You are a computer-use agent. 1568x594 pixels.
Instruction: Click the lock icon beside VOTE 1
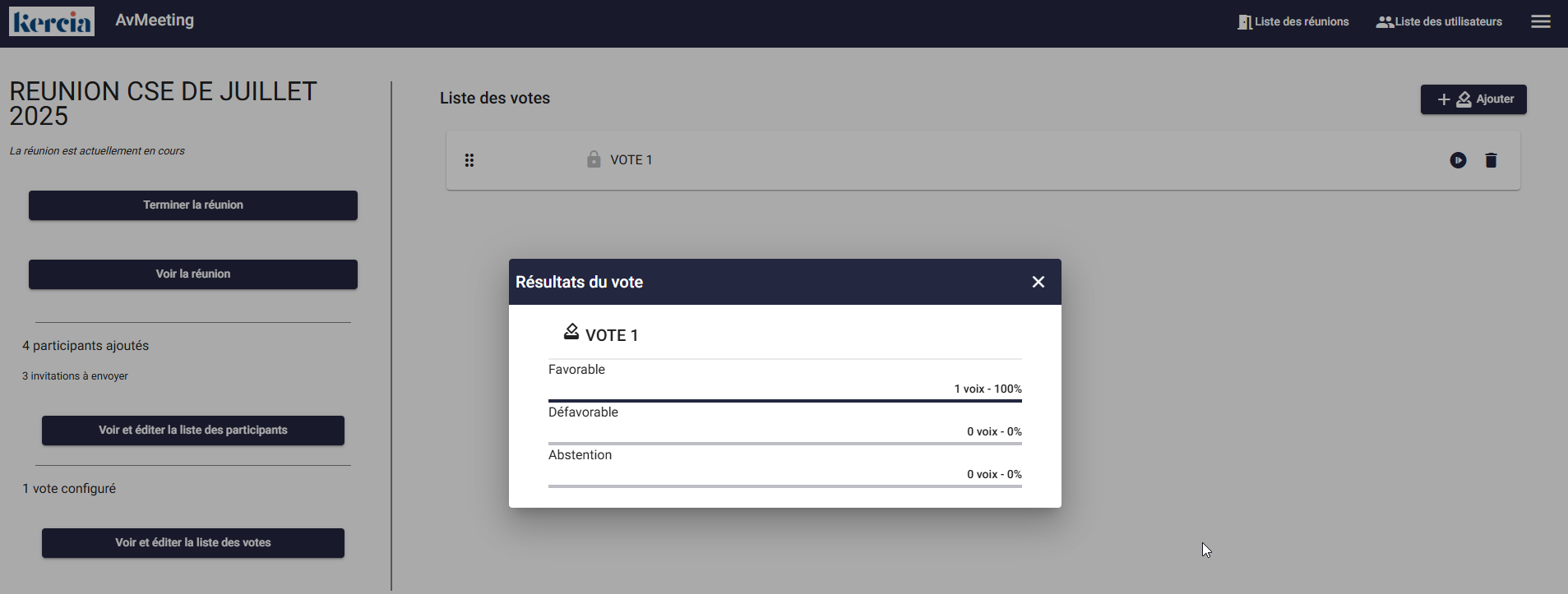594,159
